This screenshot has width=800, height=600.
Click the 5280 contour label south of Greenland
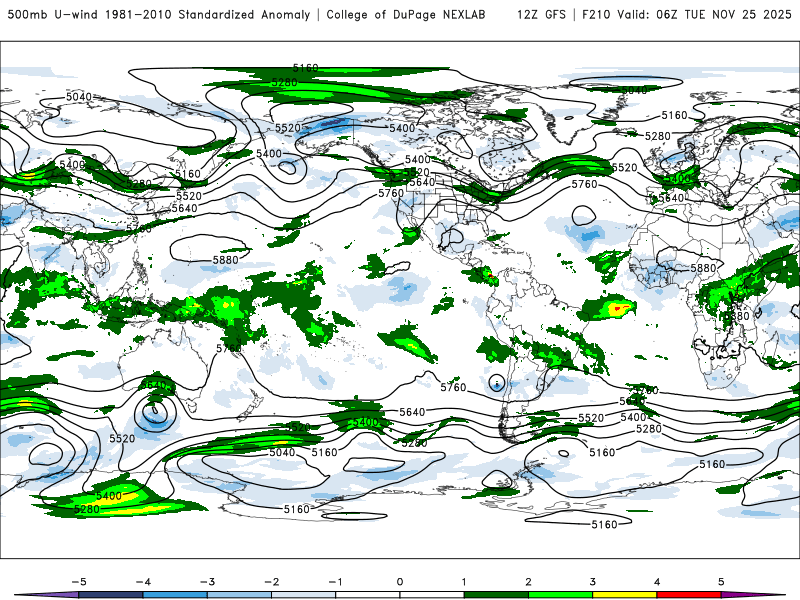(658, 136)
